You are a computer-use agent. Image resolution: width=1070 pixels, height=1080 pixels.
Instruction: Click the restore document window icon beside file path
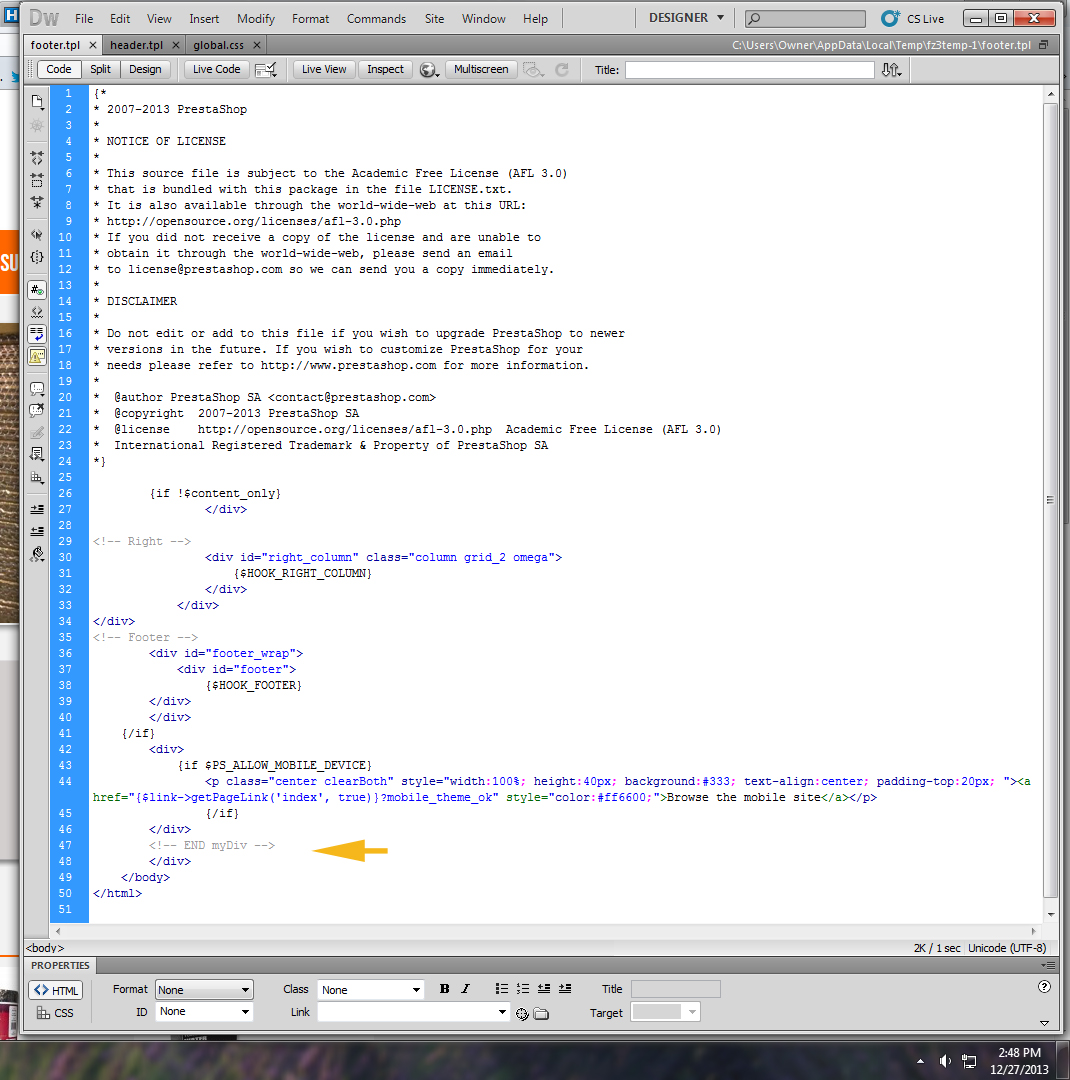(1044, 45)
